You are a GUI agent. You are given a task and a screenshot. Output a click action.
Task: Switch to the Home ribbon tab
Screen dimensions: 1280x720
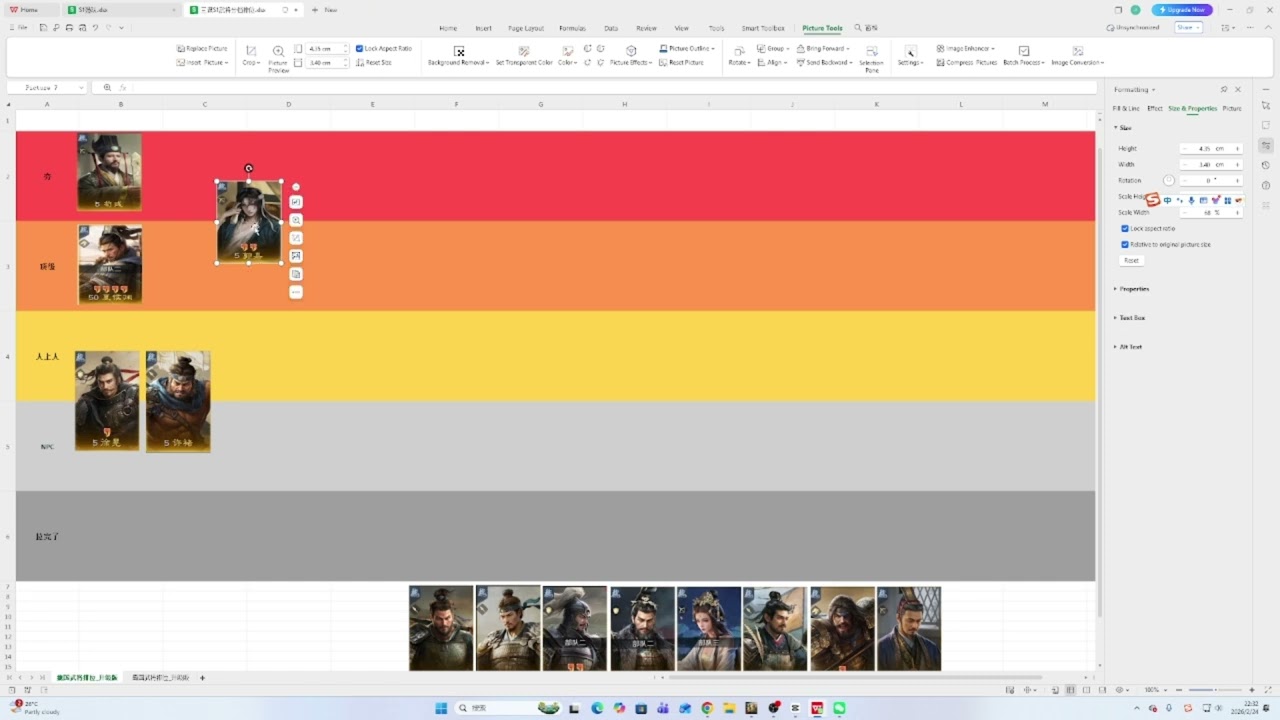coord(448,28)
